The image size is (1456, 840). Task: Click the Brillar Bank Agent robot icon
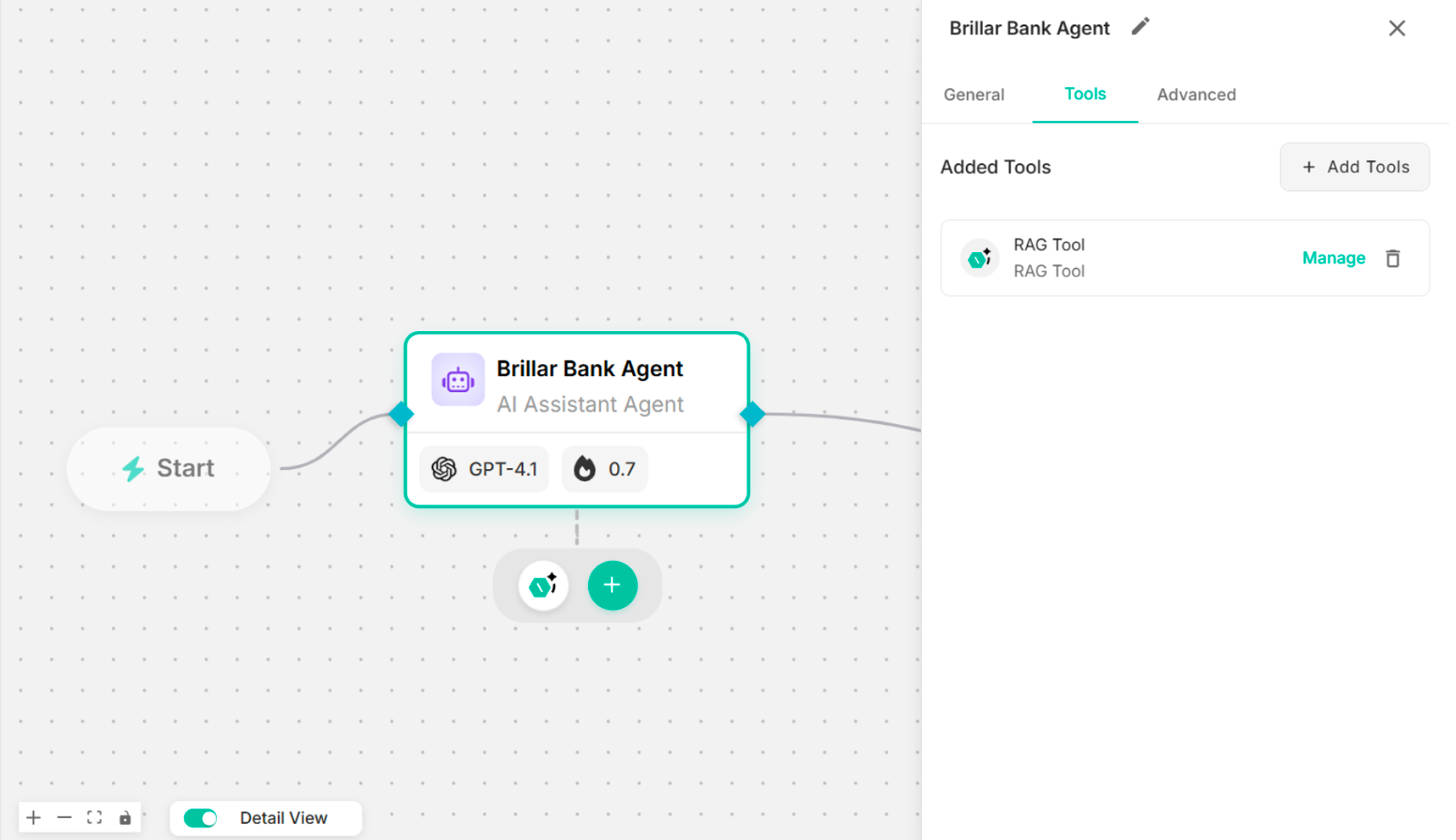pyautogui.click(x=458, y=380)
